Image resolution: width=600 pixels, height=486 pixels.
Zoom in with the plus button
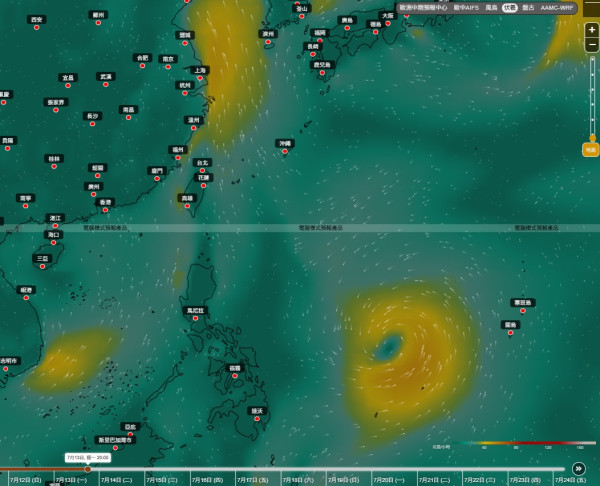592,30
